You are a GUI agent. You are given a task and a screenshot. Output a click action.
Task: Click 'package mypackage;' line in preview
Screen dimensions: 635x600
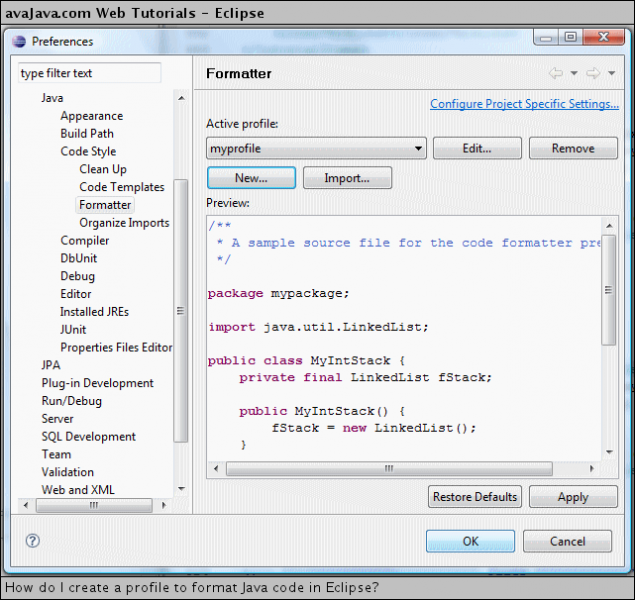278,293
